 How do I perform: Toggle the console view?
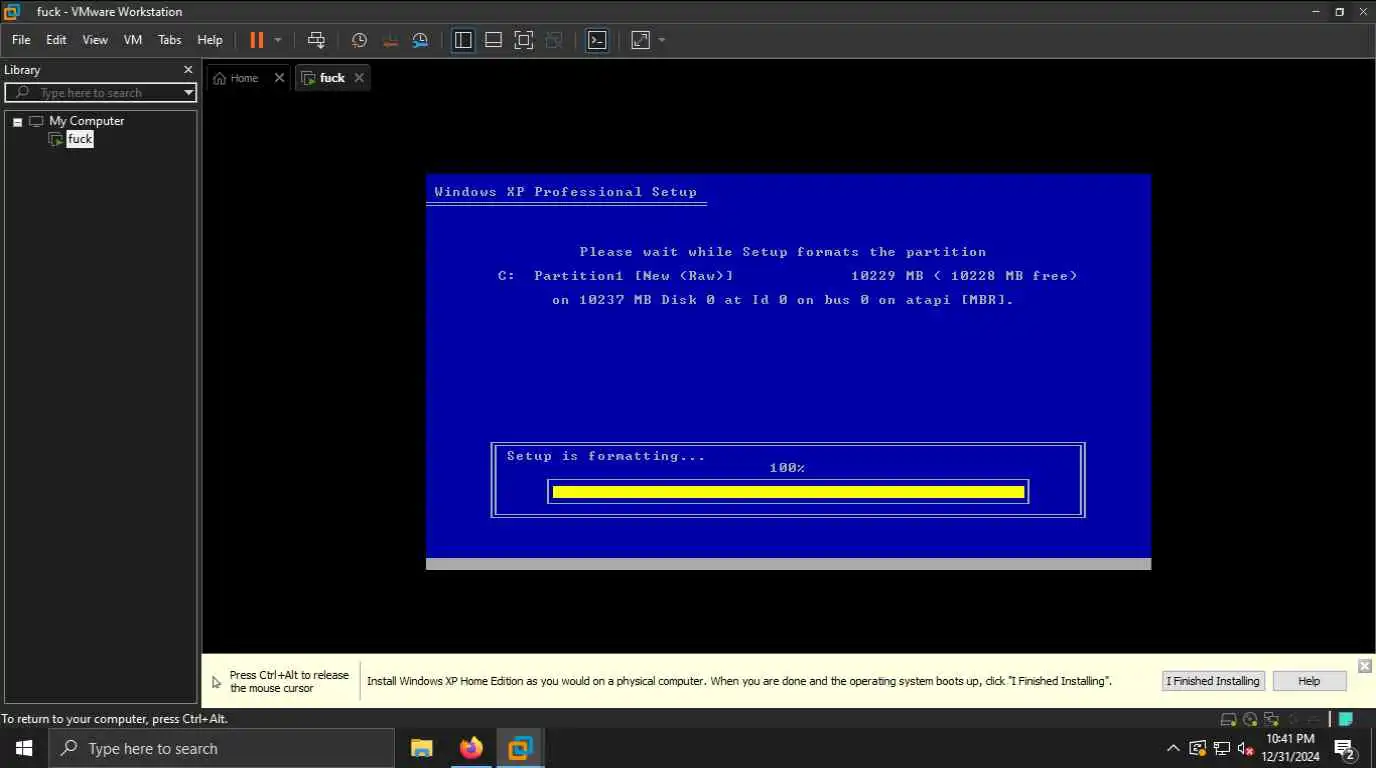(x=597, y=40)
